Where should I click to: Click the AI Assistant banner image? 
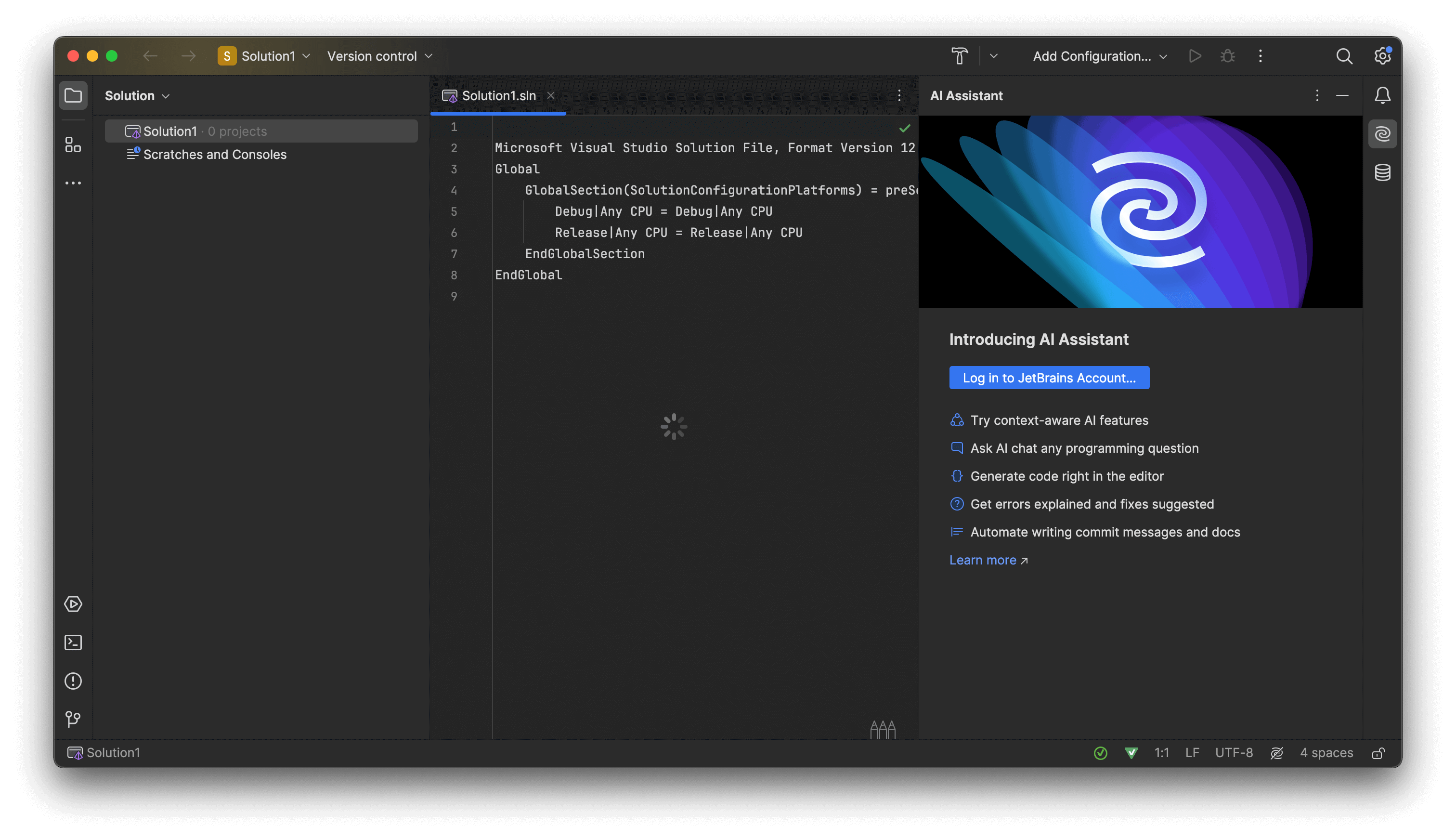(1140, 211)
